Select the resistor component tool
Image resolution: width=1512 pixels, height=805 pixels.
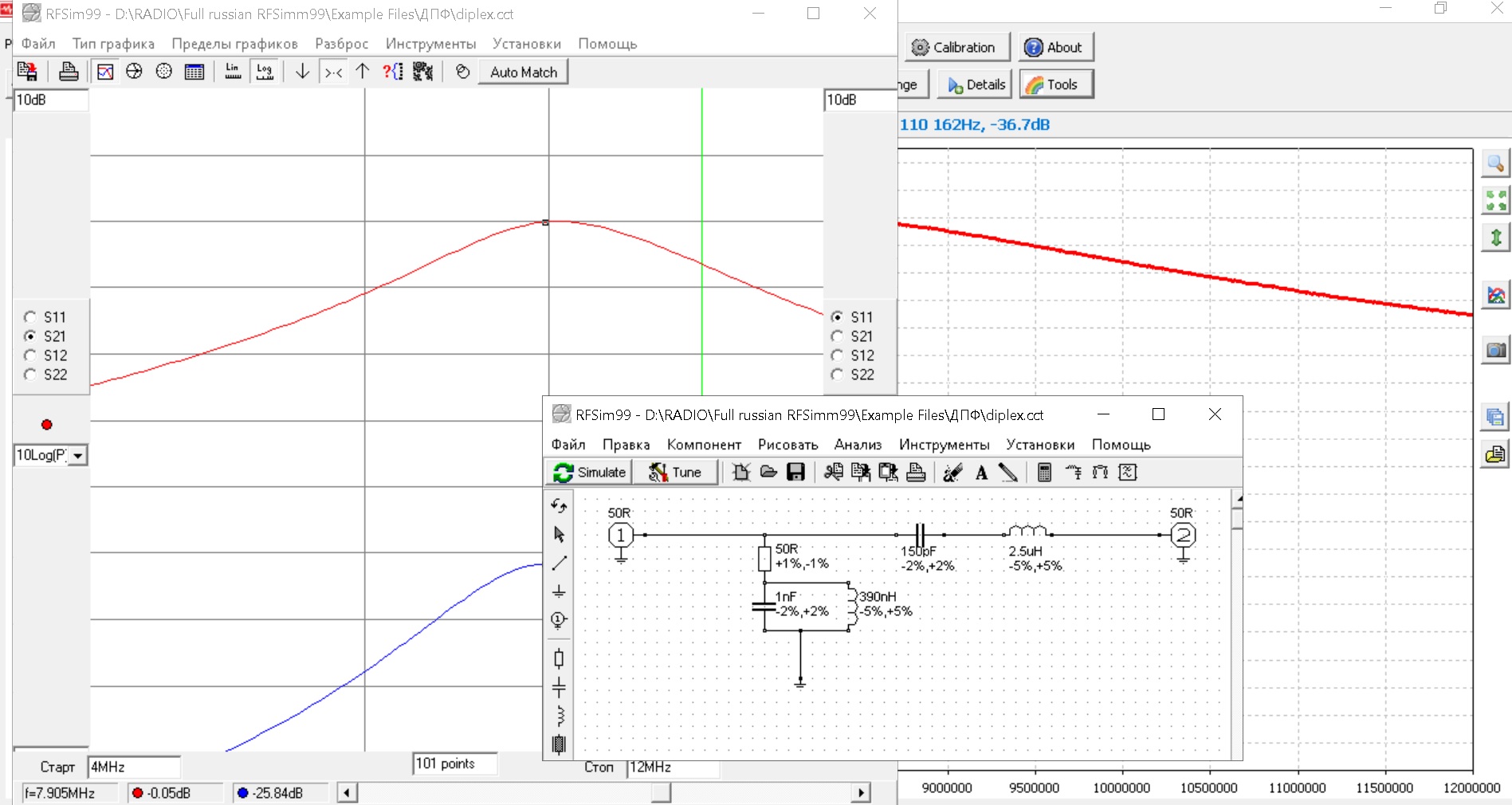(559, 658)
